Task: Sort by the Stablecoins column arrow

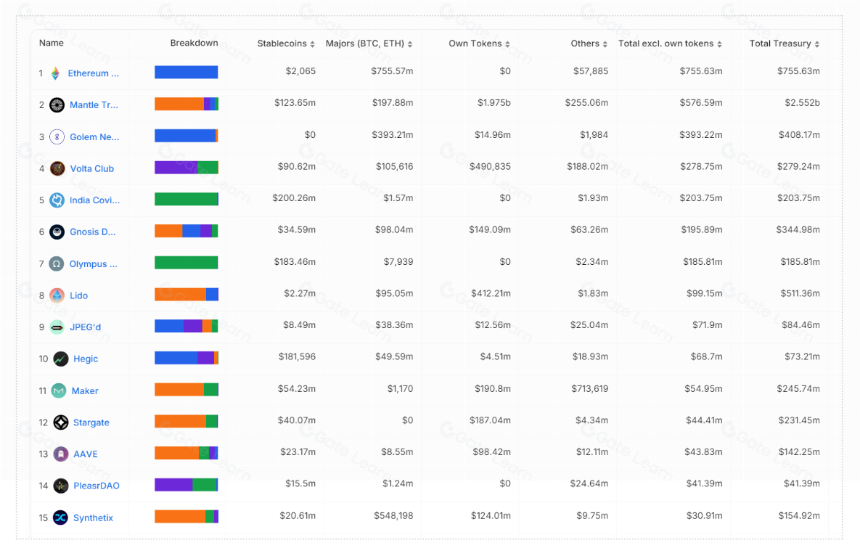Action: point(312,44)
